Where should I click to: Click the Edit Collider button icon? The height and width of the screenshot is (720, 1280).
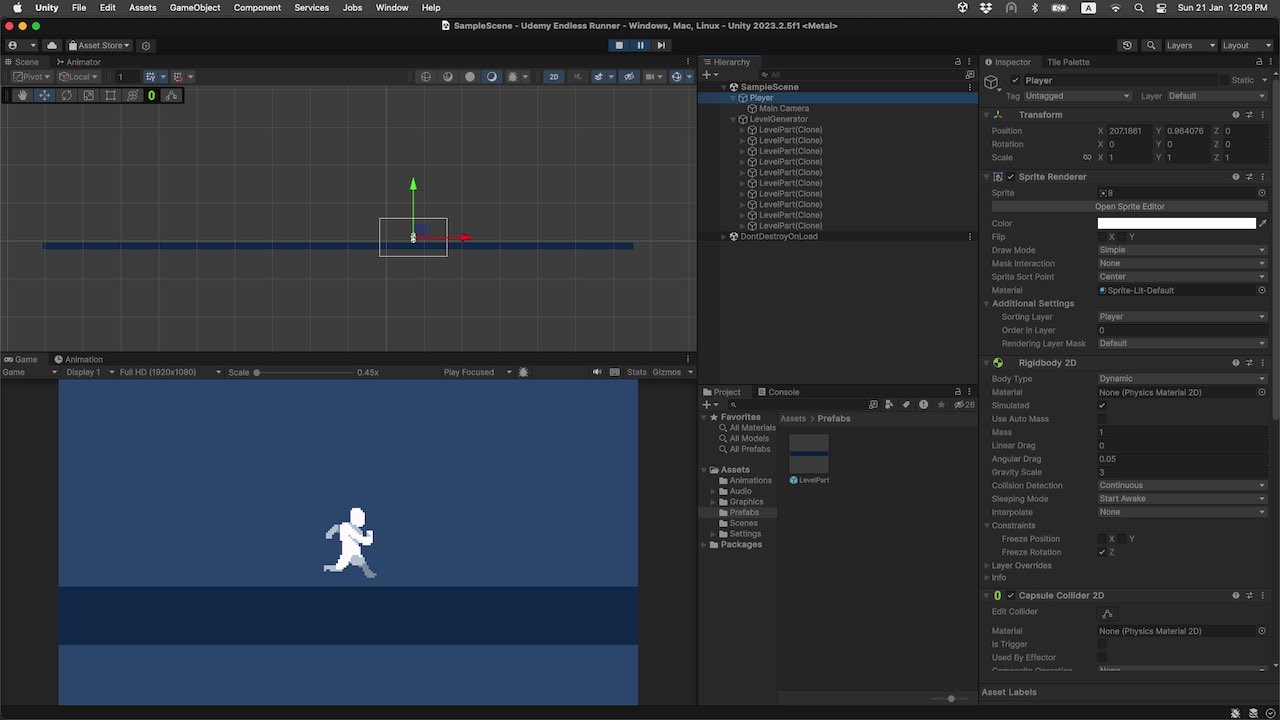tap(1107, 614)
